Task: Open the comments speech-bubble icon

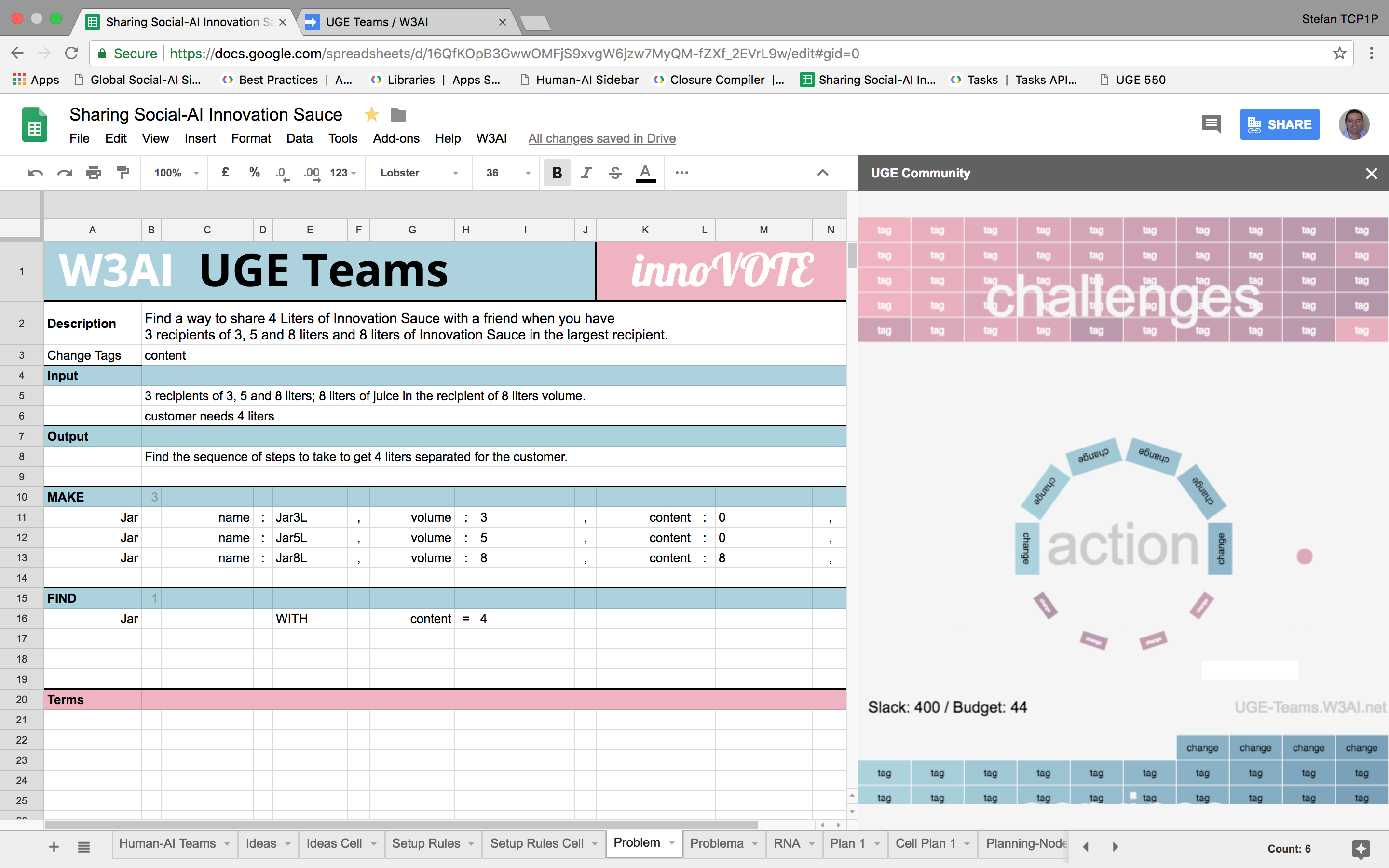Action: coord(1211,124)
